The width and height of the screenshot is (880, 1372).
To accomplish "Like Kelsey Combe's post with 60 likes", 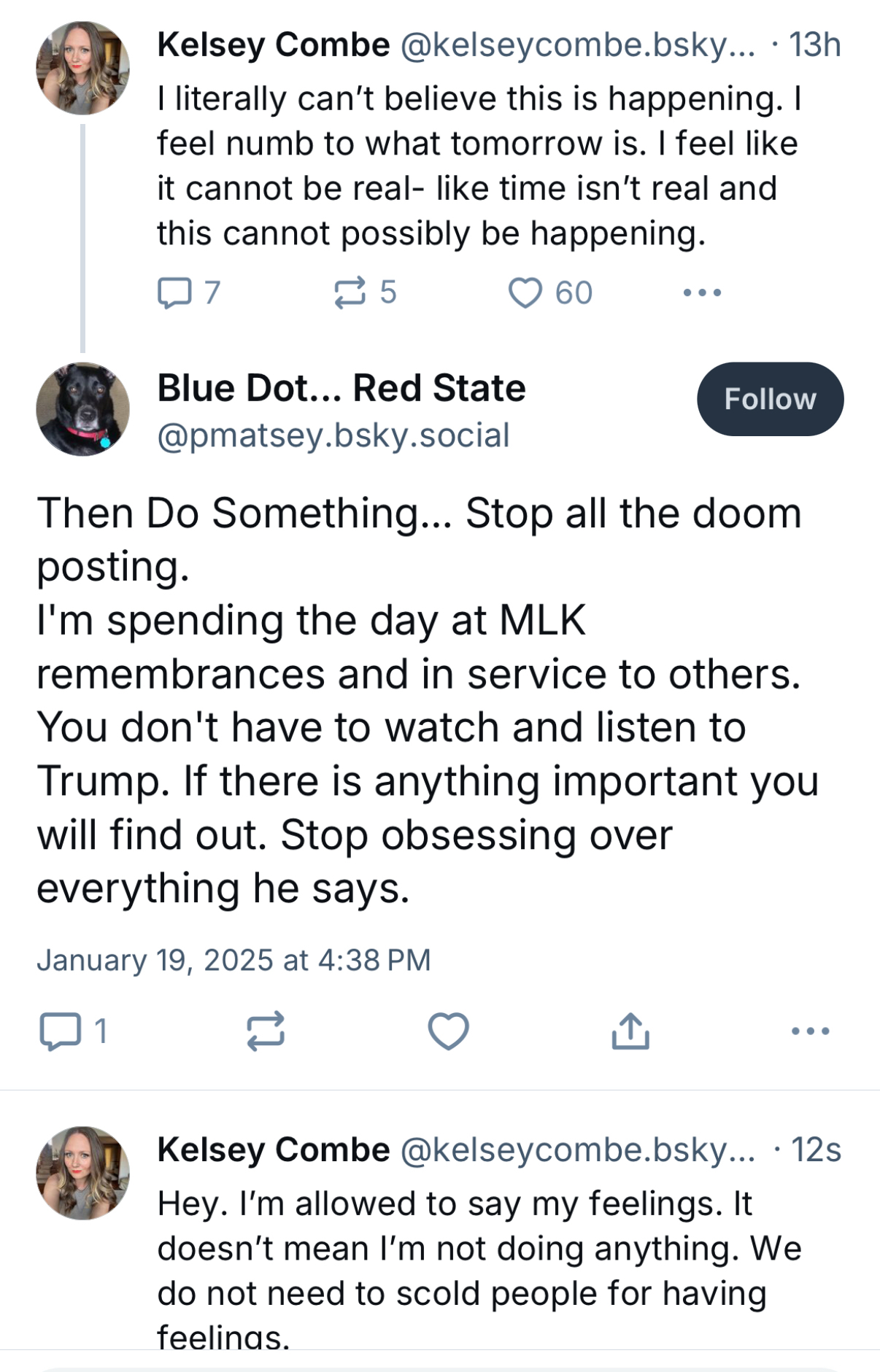I will (x=525, y=293).
